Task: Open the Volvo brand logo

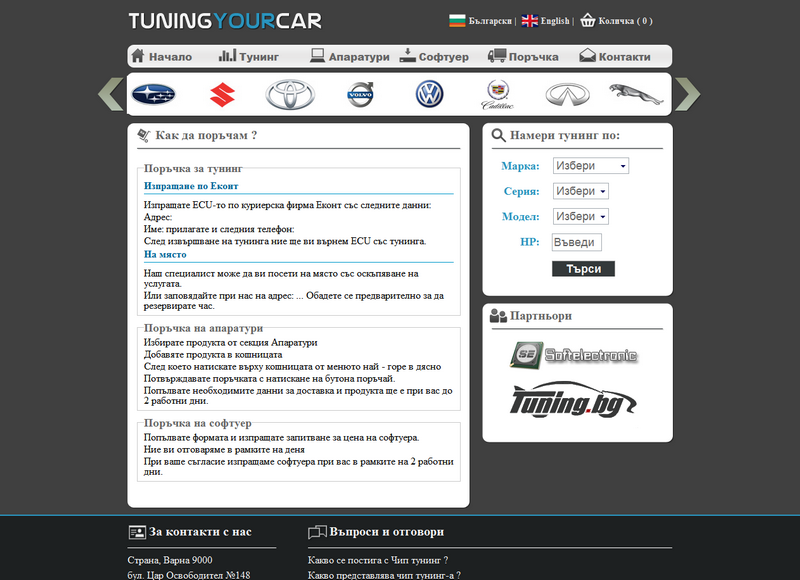Action: [360, 94]
